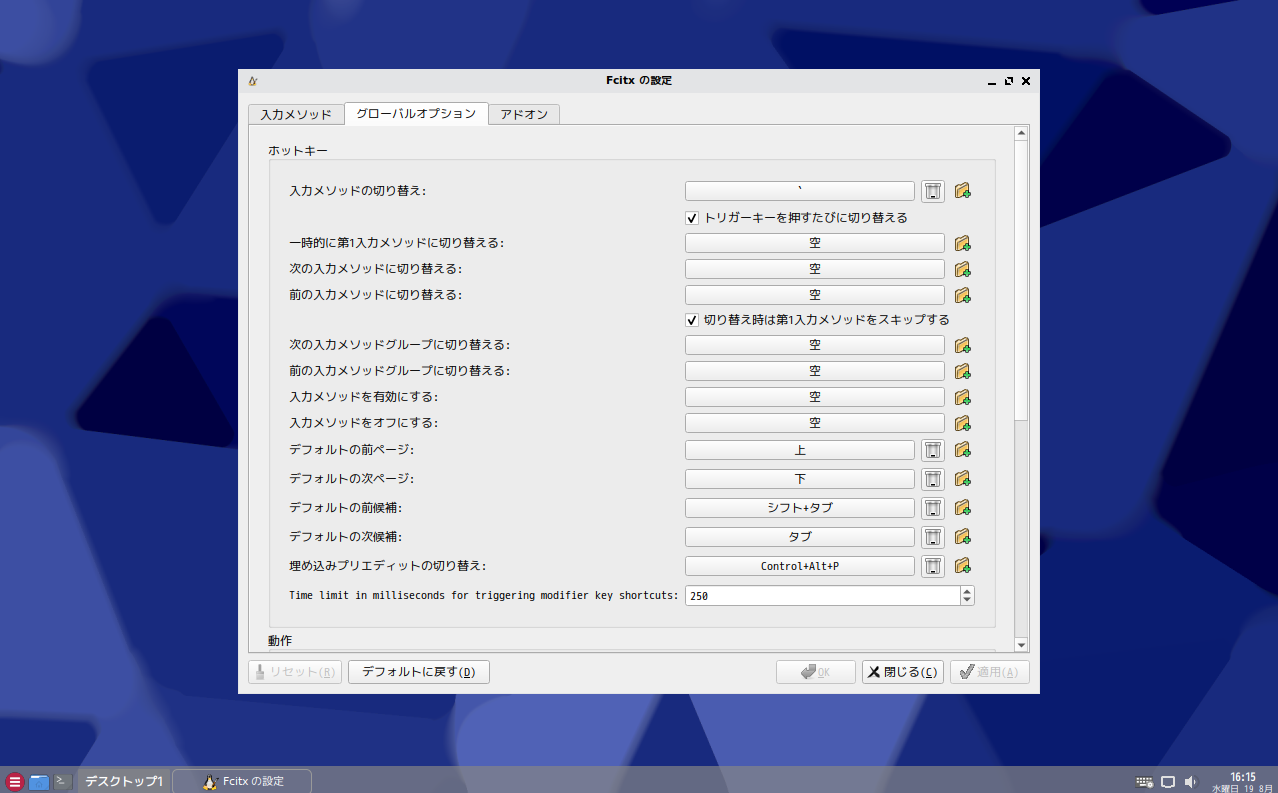Viewport: 1278px width, 793px height.
Task: Change the シフト+タブ hotkey button
Action: [x=800, y=508]
